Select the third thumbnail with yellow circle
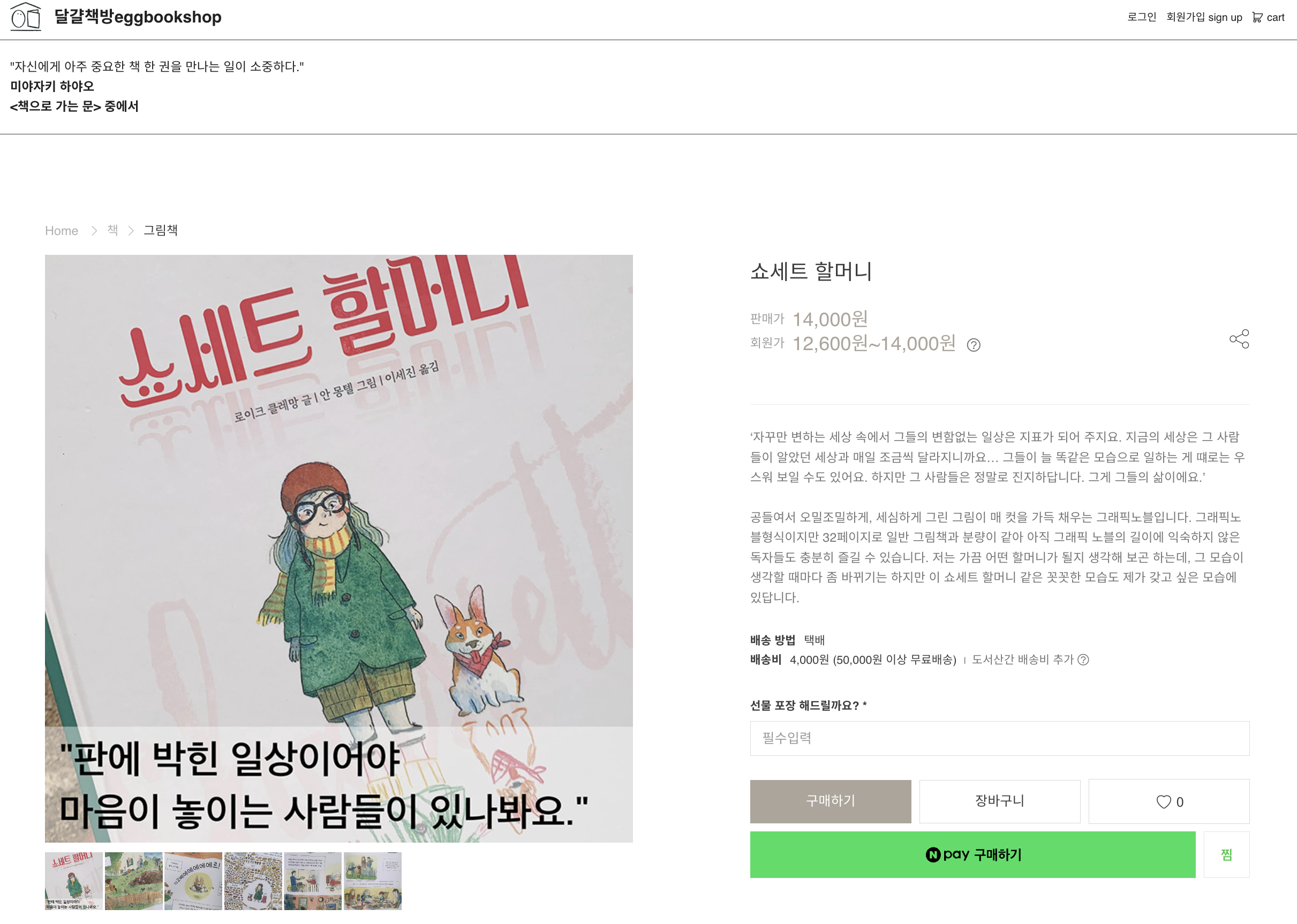 pyautogui.click(x=193, y=881)
